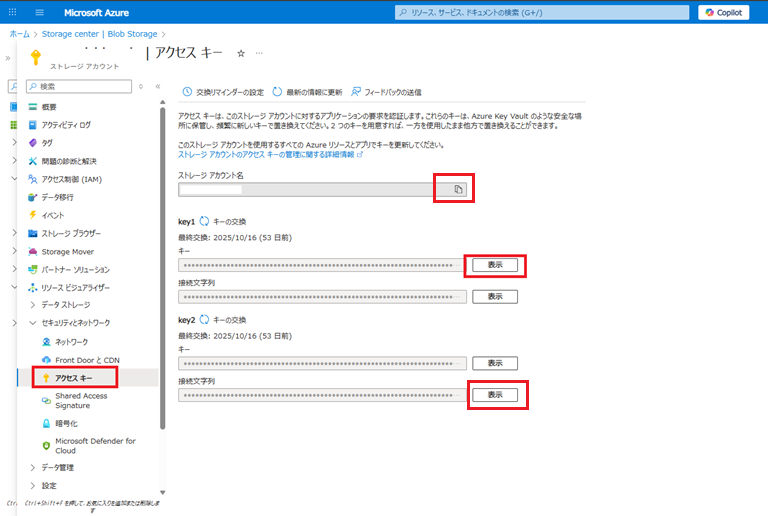The image size is (768, 516).
Task: Click the リソース ビジュアライザー icon
Action: 33,287
